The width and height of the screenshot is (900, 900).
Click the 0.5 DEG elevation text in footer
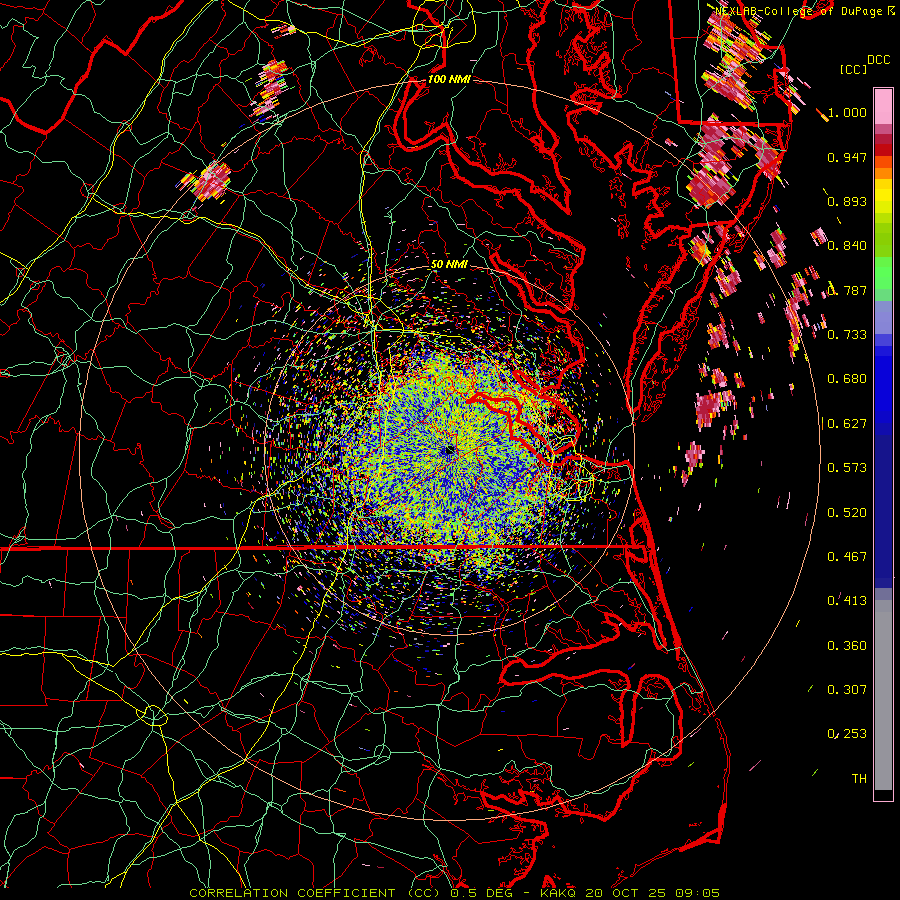(482, 893)
